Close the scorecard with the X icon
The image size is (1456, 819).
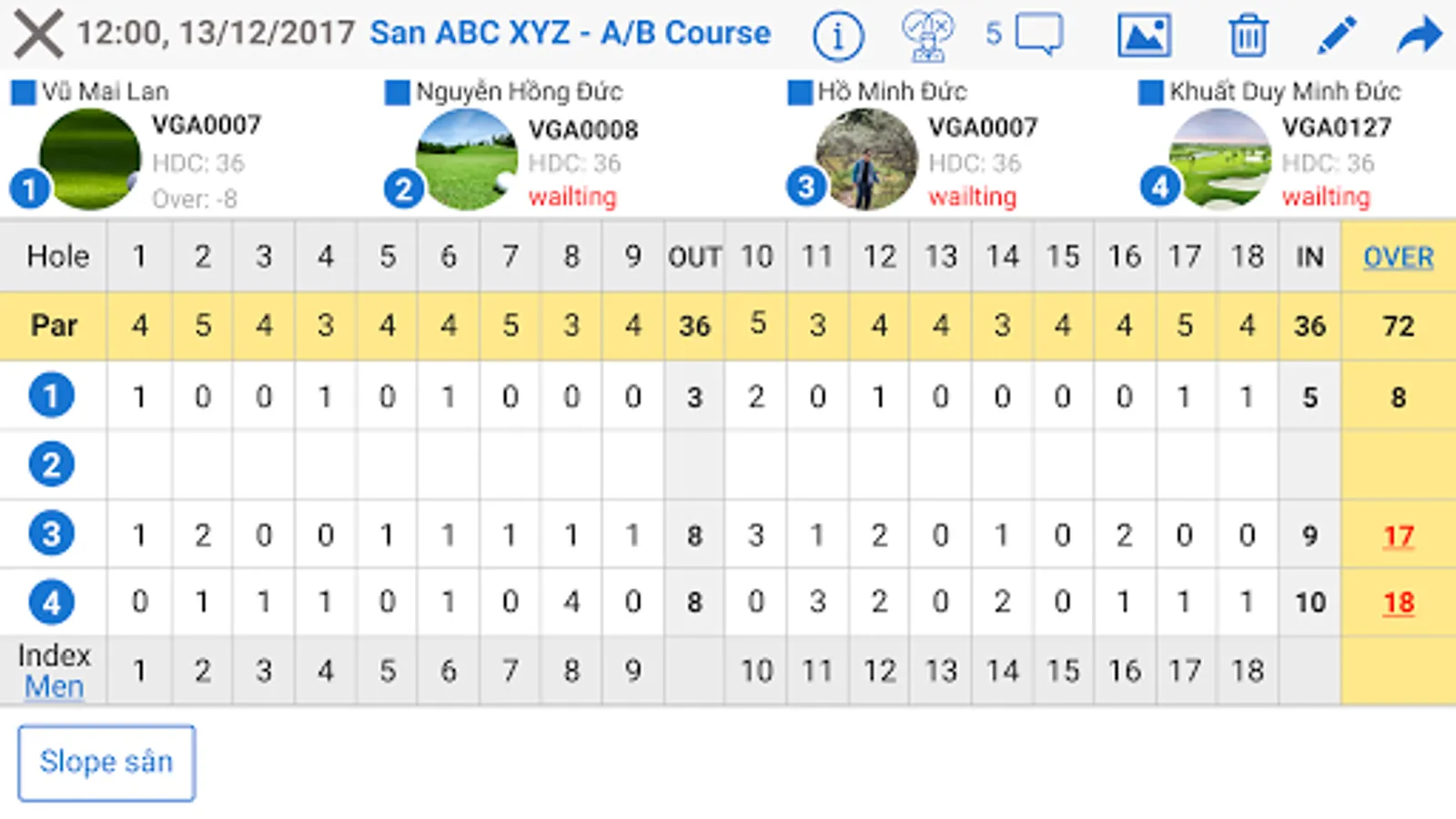(38, 35)
